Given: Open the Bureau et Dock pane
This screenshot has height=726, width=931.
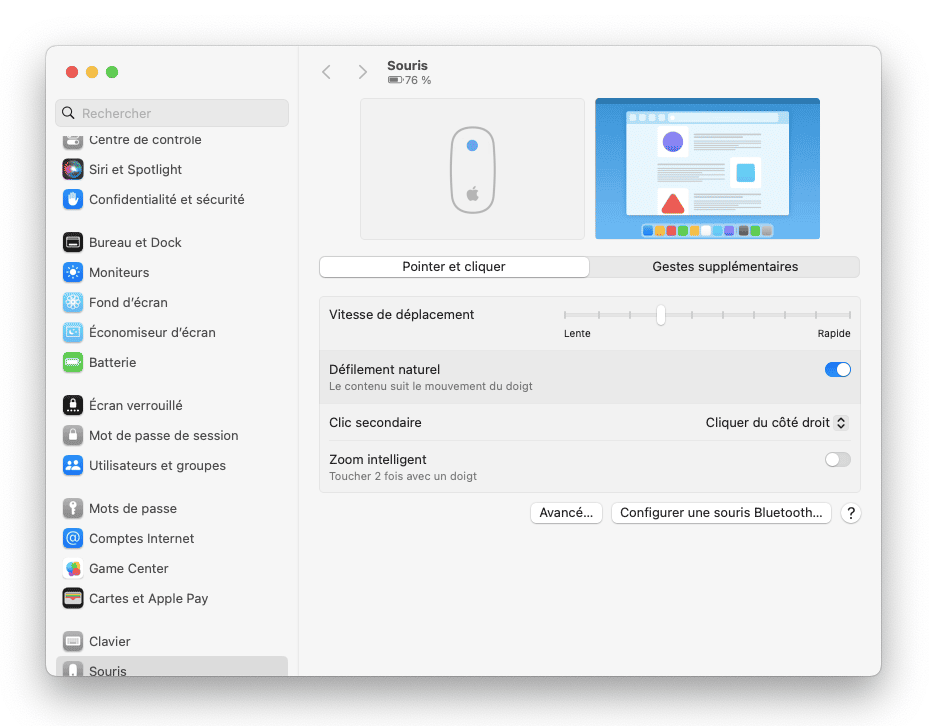Looking at the screenshot, I should (172, 242).
